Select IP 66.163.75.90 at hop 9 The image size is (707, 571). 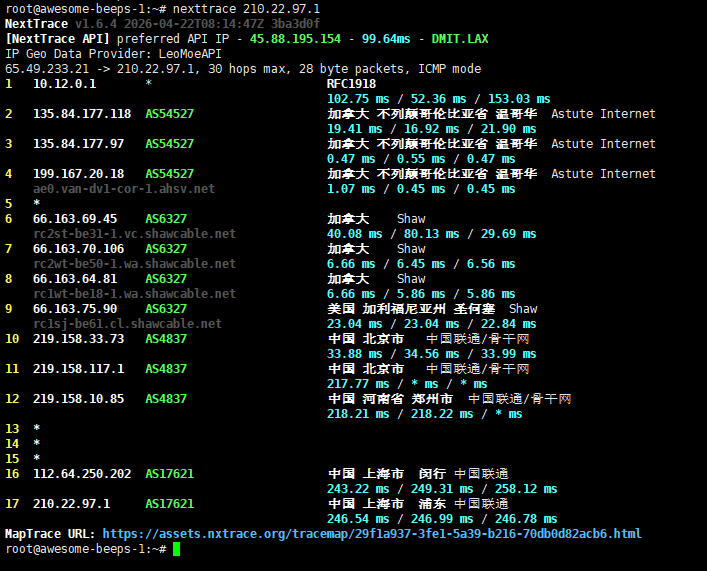coord(75,309)
